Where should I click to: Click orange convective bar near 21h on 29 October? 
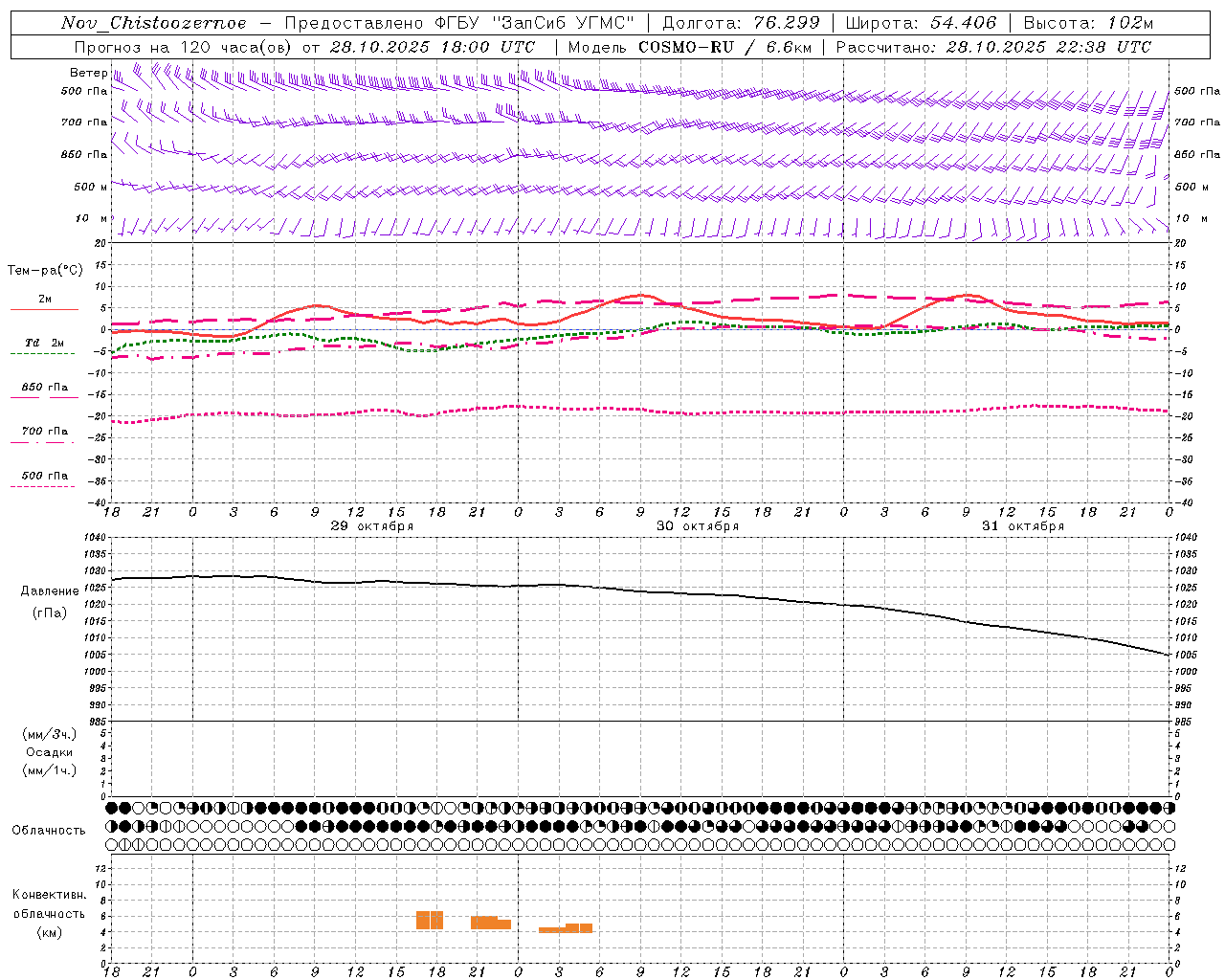(490, 923)
